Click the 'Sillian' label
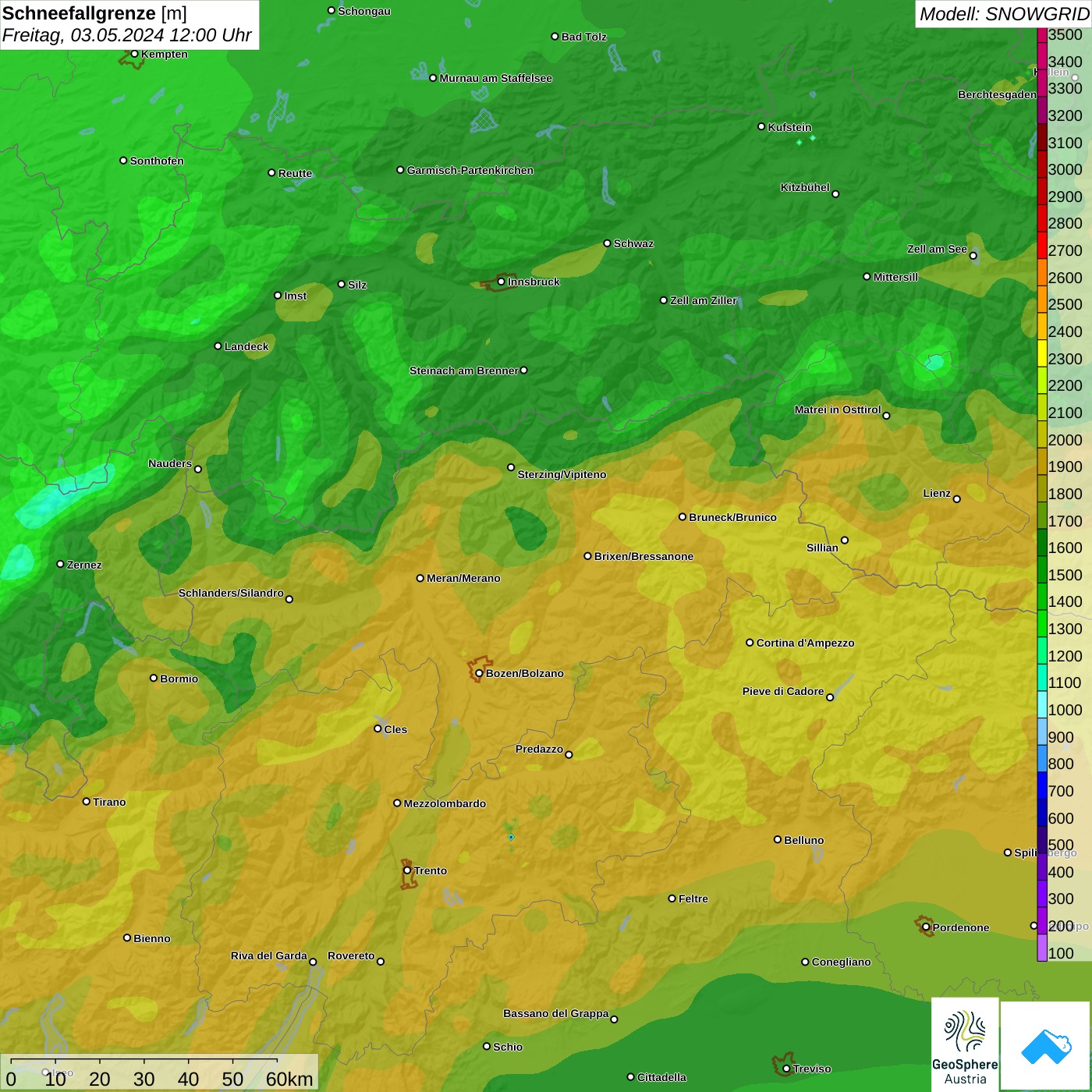Screen dimensions: 1092x1092 coord(822,548)
